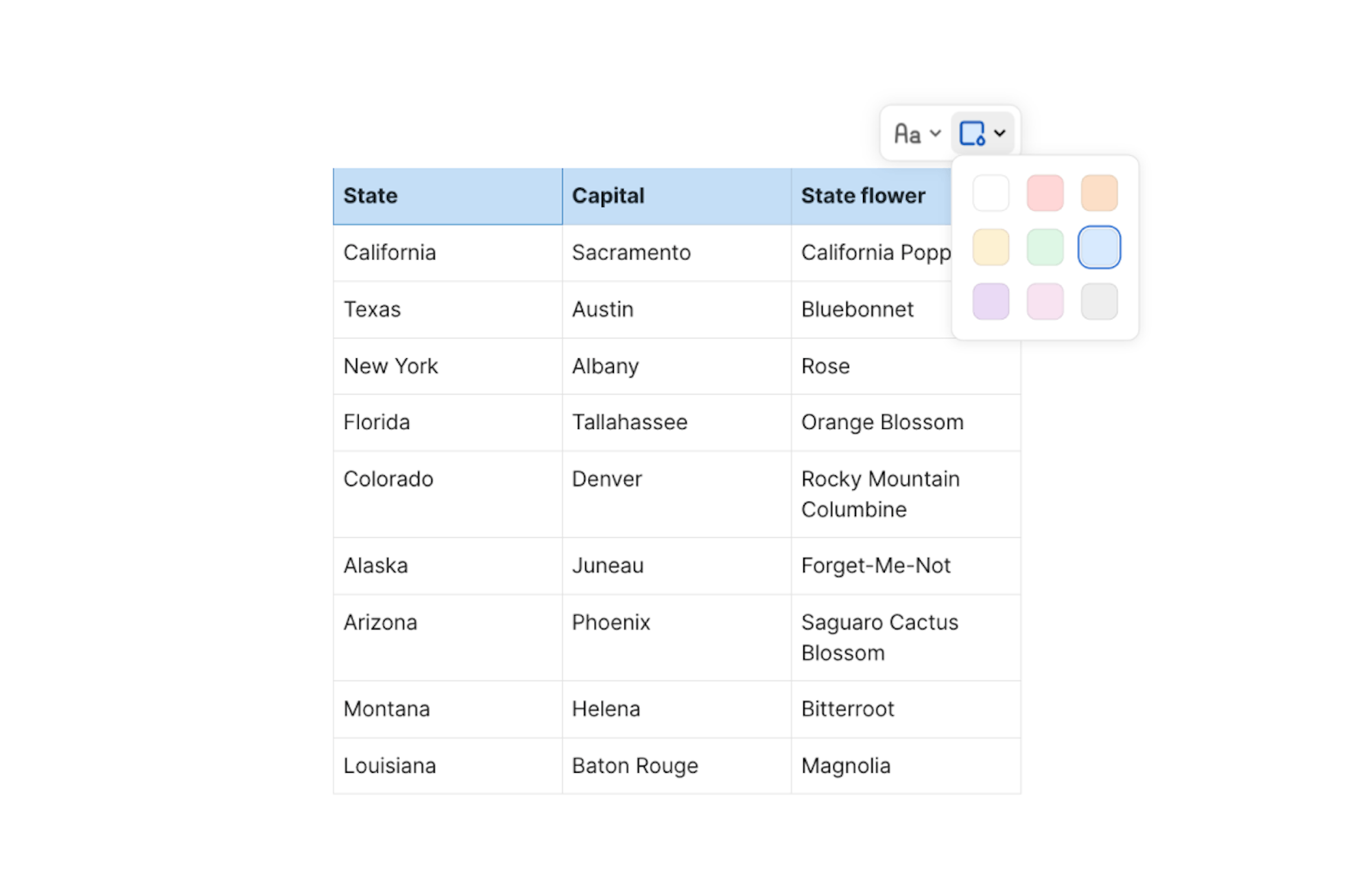Image resolution: width=1372 pixels, height=895 pixels.
Task: Open the Aa text style dropdown
Action: pos(916,133)
